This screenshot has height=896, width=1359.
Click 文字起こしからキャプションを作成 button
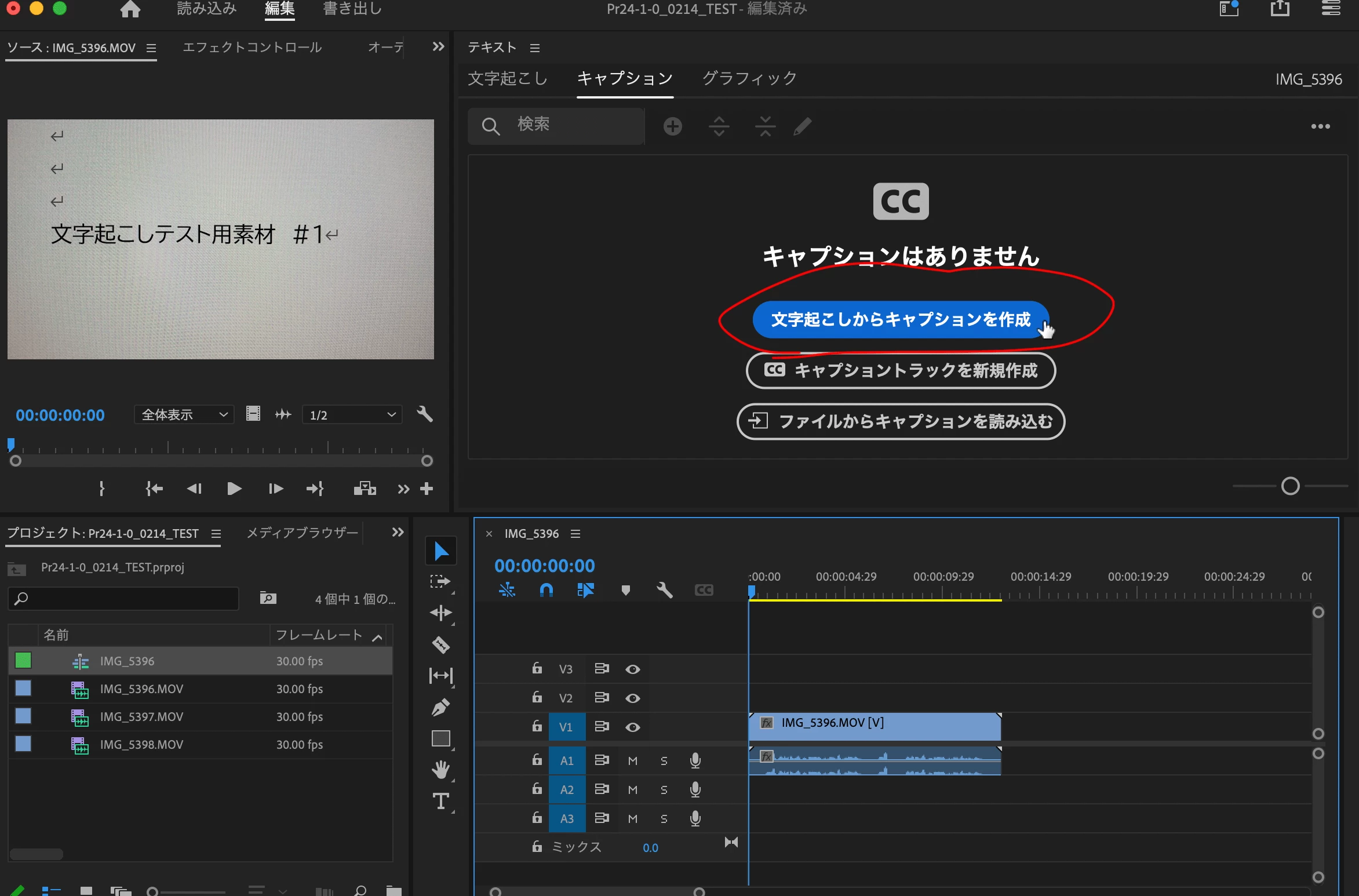coord(900,319)
